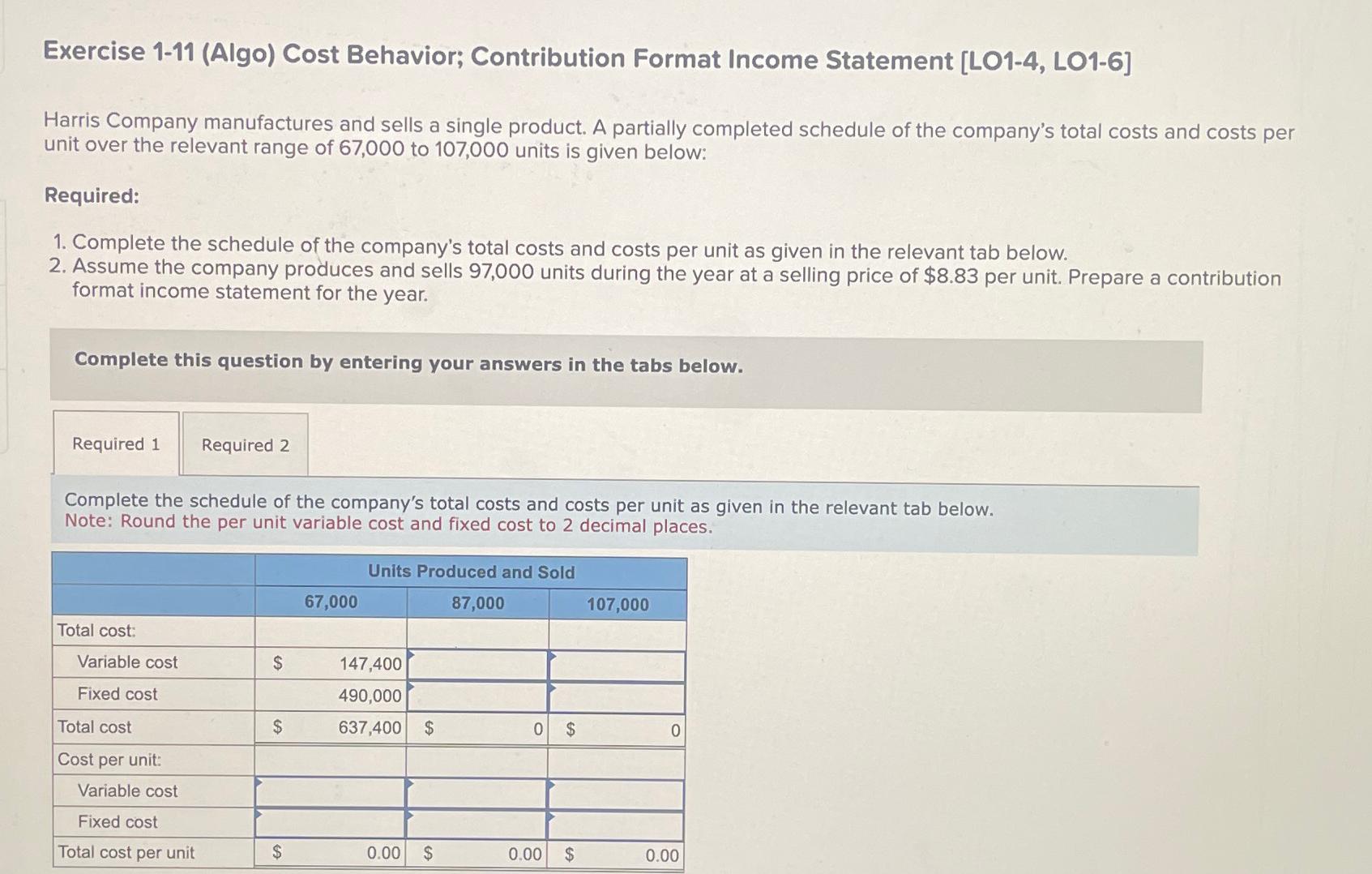Viewport: 1372px width, 874px height.
Task: Select the Required 1 tab
Action: (x=116, y=444)
